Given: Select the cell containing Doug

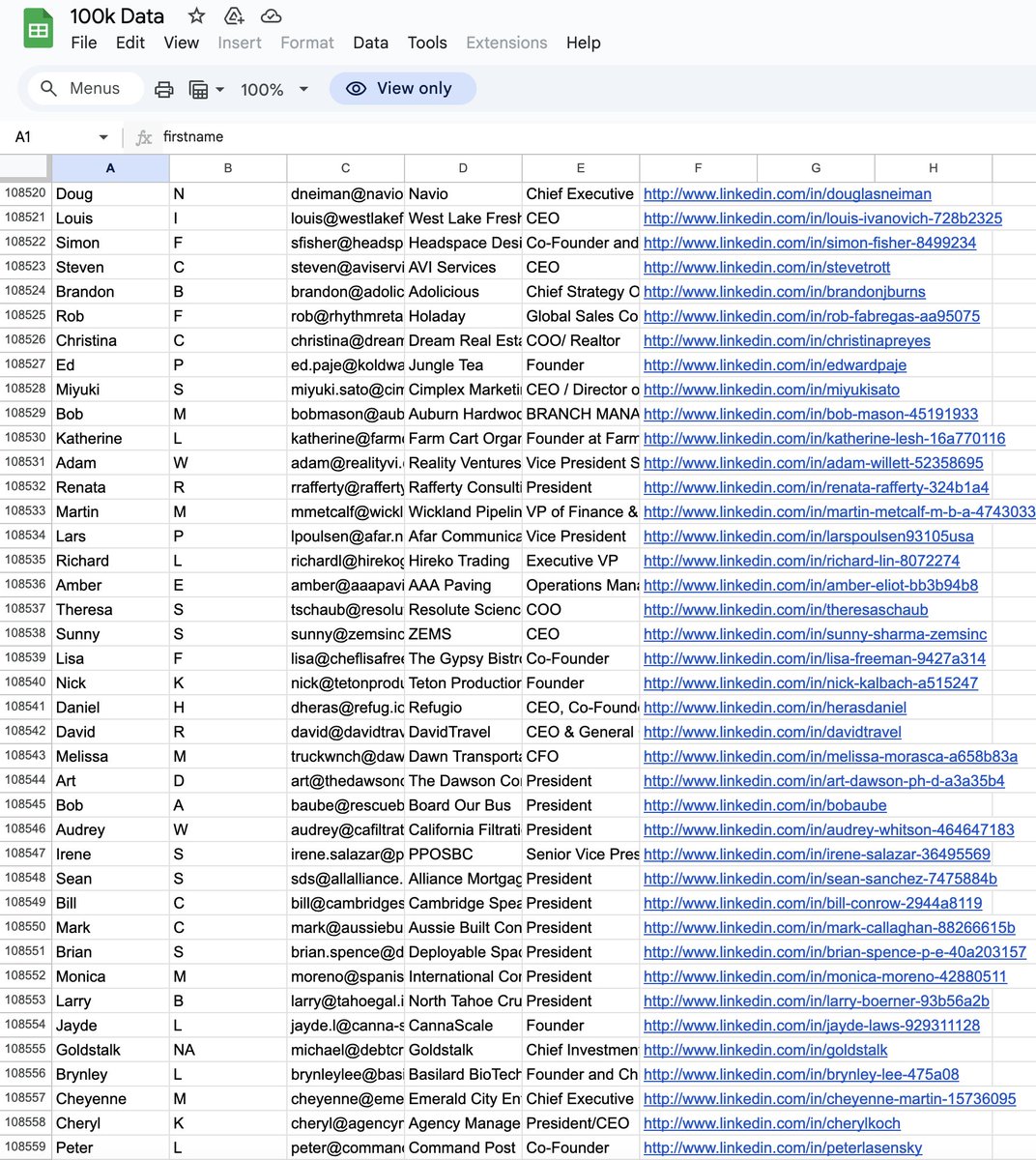Looking at the screenshot, I should [x=110, y=193].
